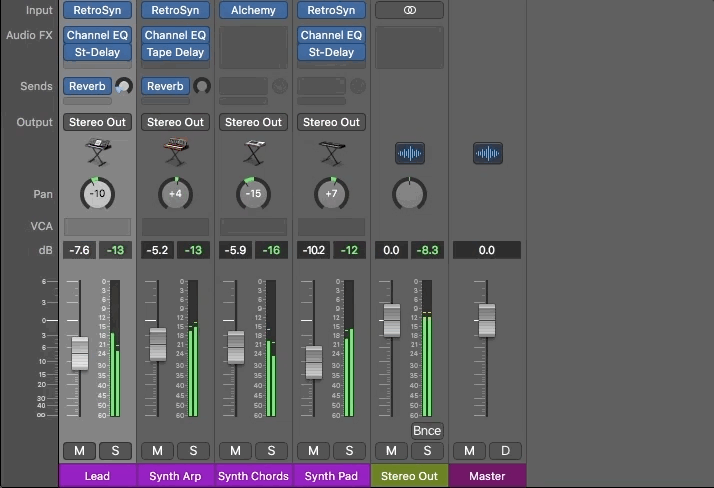
Task: Click the Synth Chords track keyboard icon
Action: [x=254, y=152]
